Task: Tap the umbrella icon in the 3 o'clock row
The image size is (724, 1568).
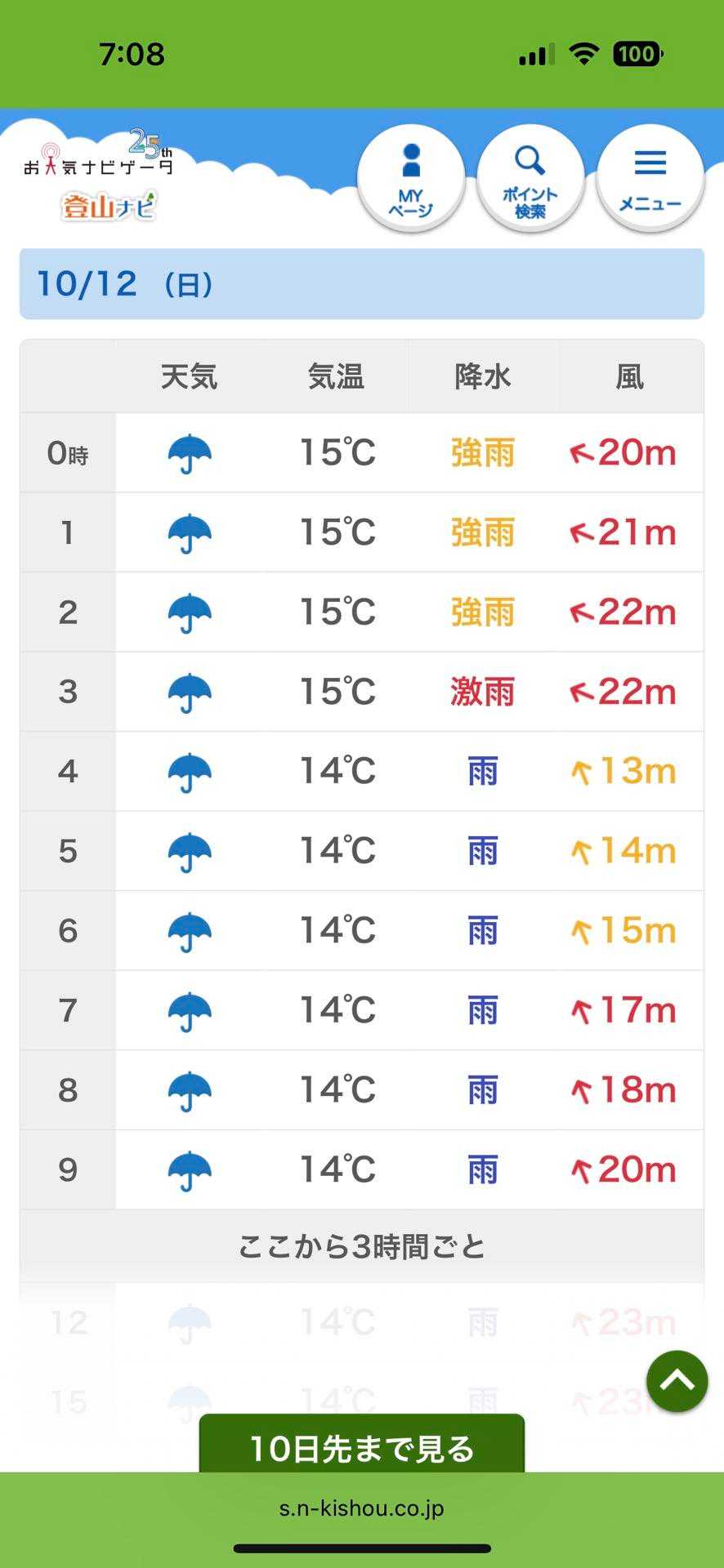Action: 190,693
